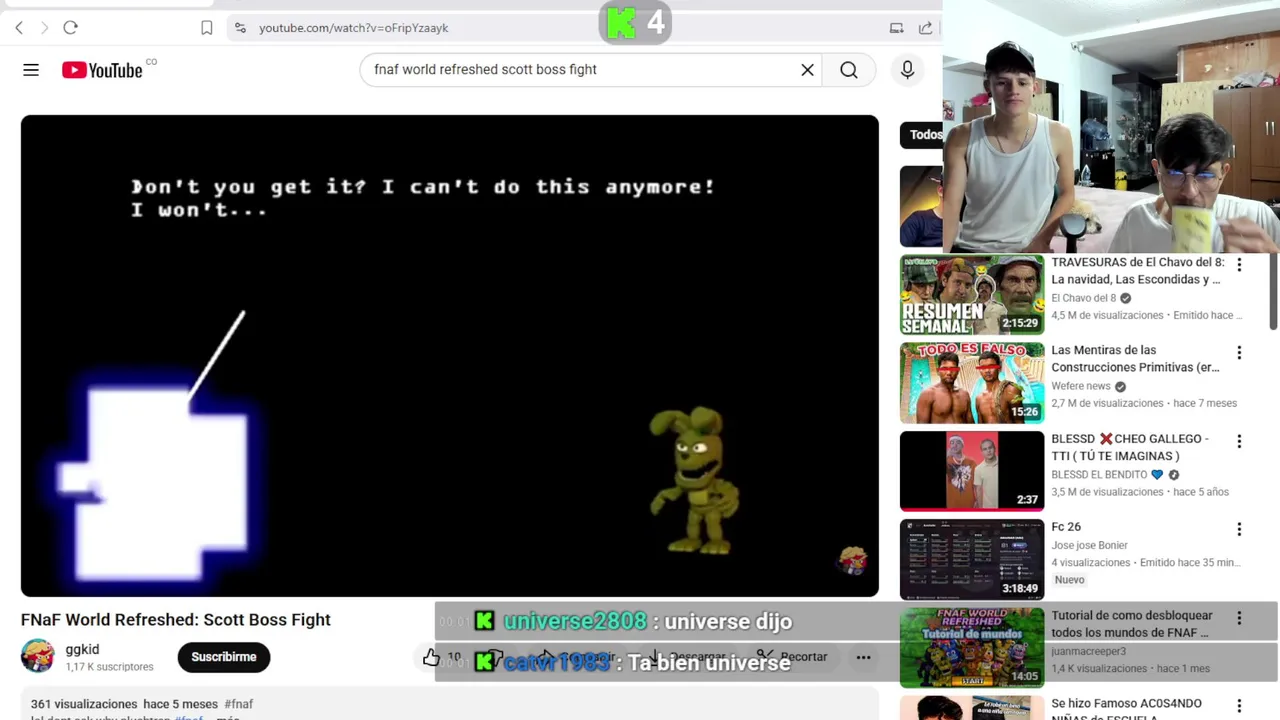1280x720 pixels.
Task: Click the Fc 26 video title
Action: 1066,527
